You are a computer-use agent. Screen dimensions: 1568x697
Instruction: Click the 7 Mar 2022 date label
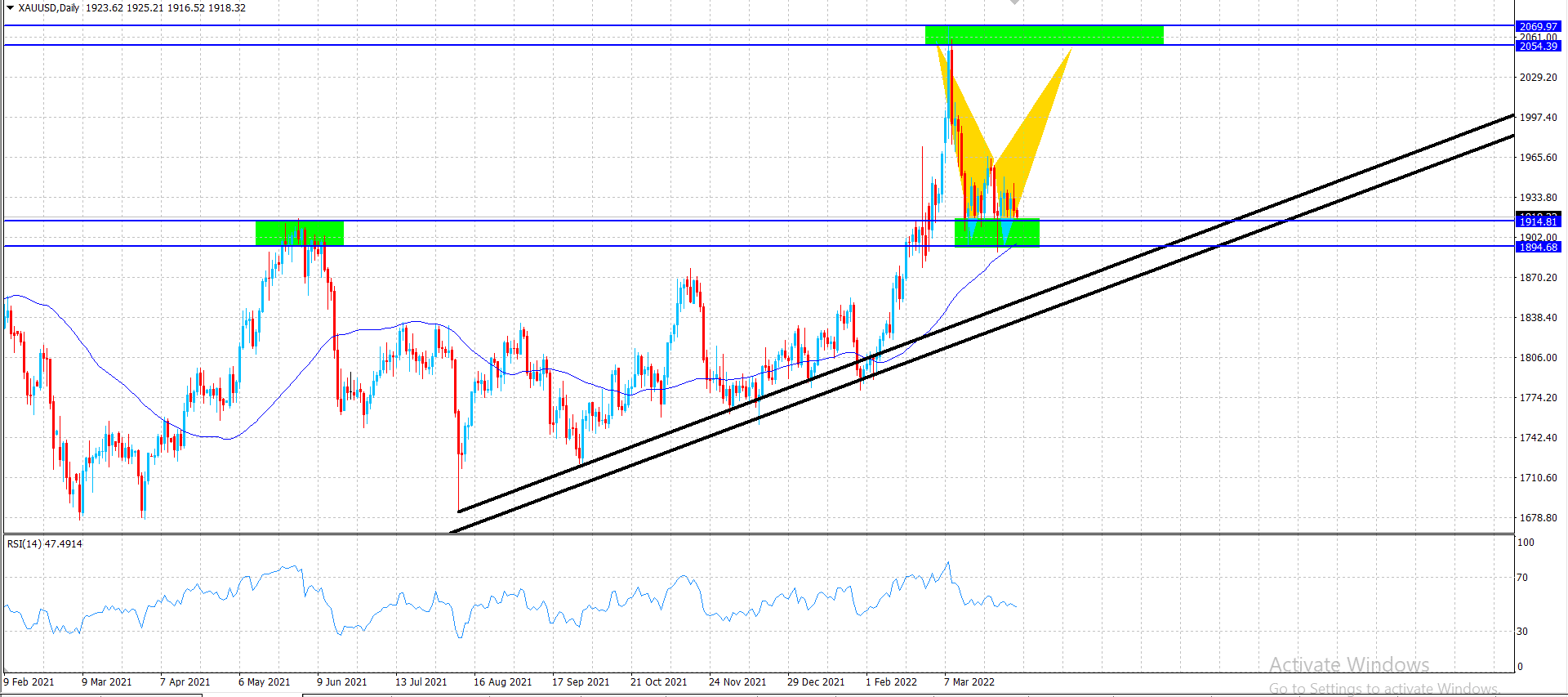tap(969, 682)
